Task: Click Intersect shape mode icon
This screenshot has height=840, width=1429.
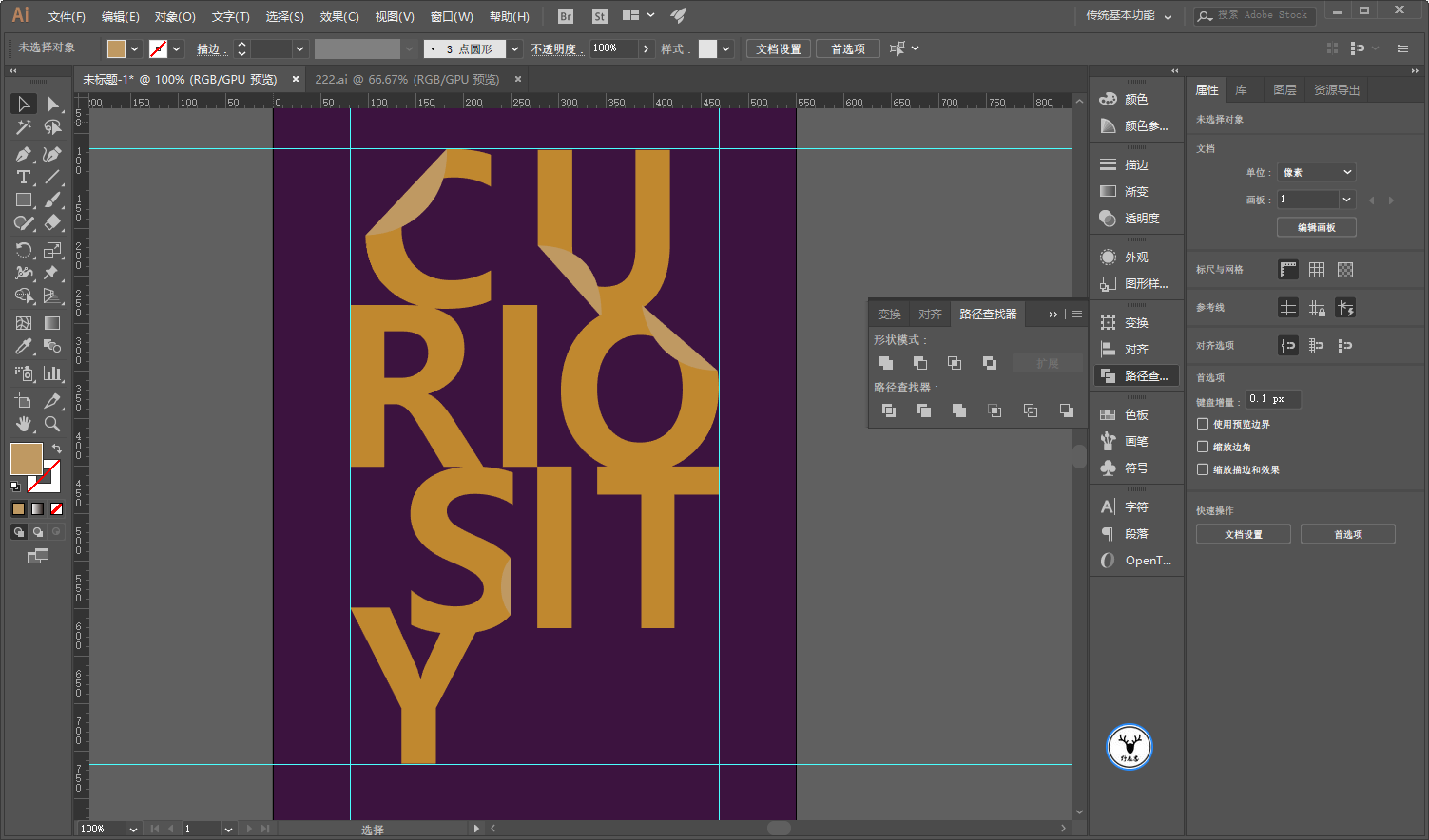Action: point(955,363)
